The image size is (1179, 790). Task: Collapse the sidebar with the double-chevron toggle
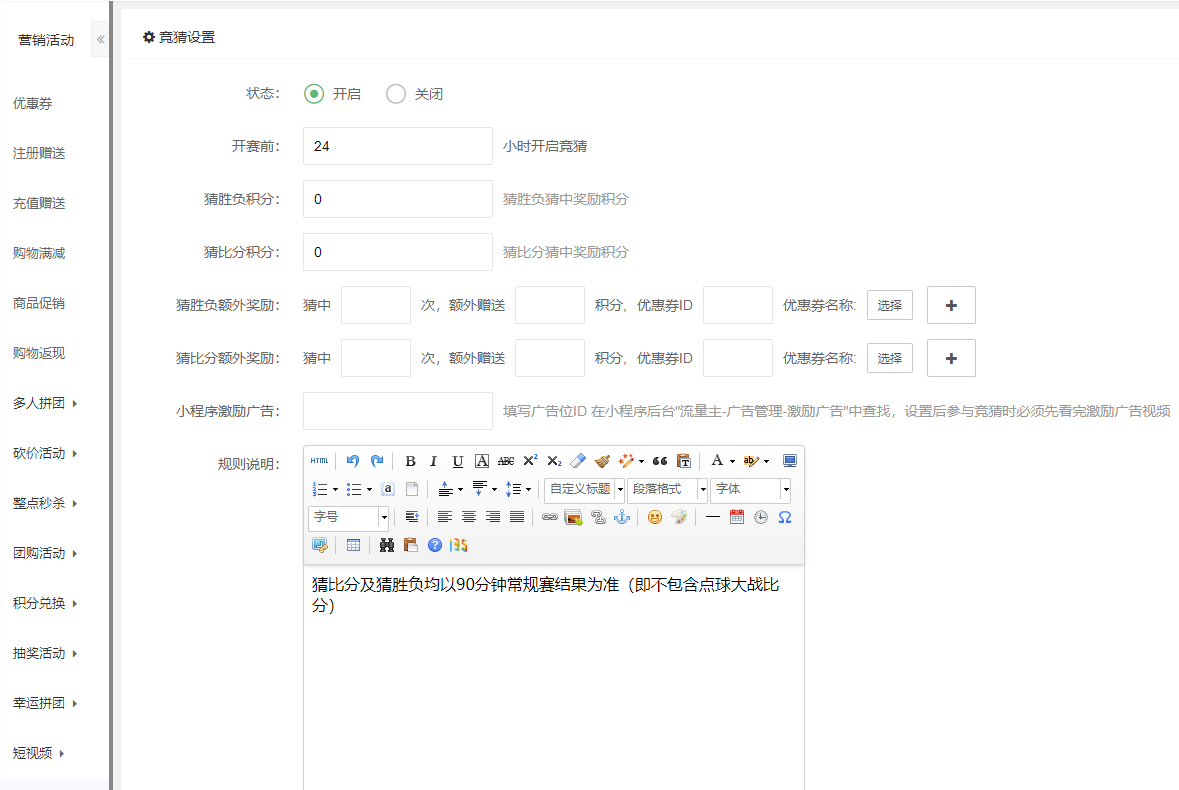click(100, 40)
